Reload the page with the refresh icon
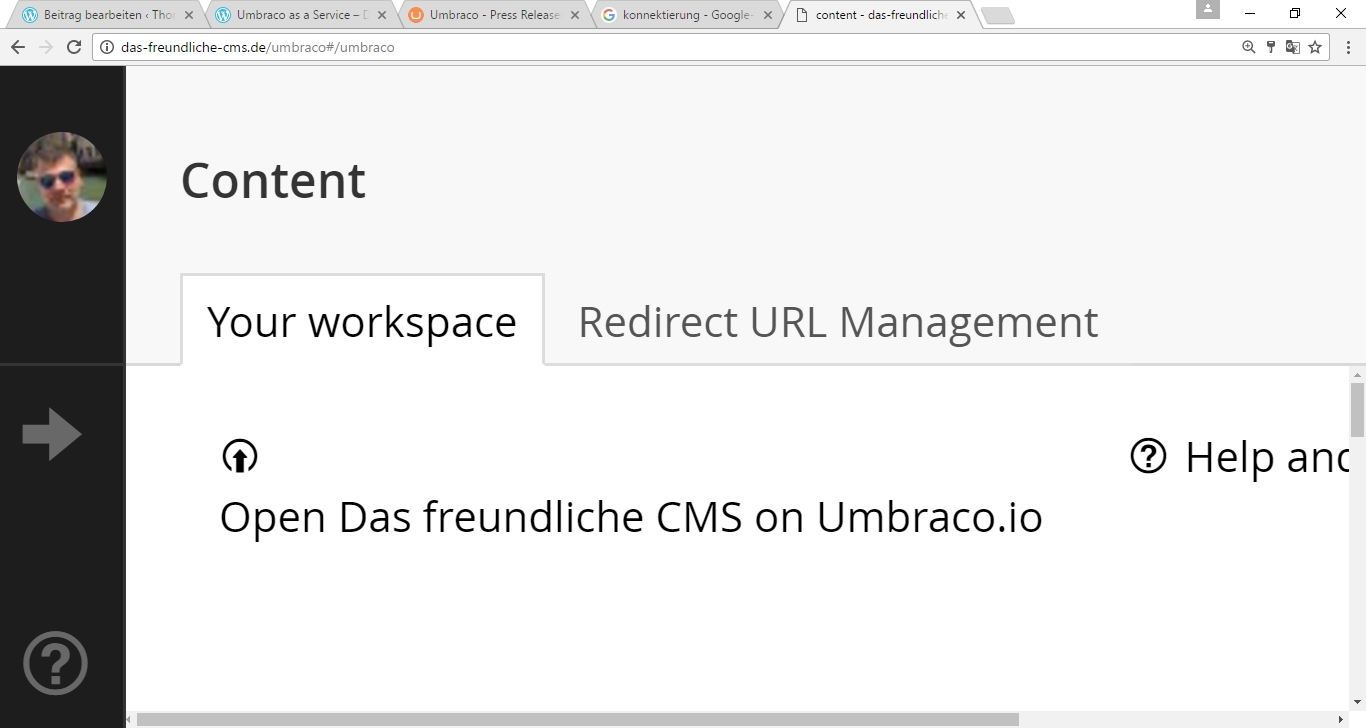This screenshot has height=728, width=1366. click(x=73, y=47)
